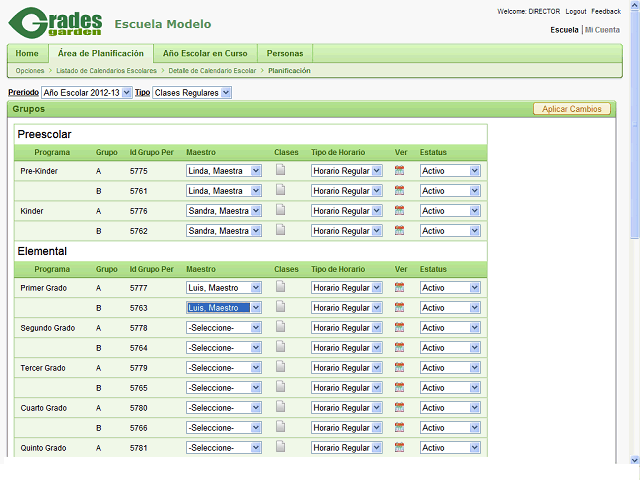Click the Elemental section heading
This screenshot has width=640, height=480.
[42, 251]
